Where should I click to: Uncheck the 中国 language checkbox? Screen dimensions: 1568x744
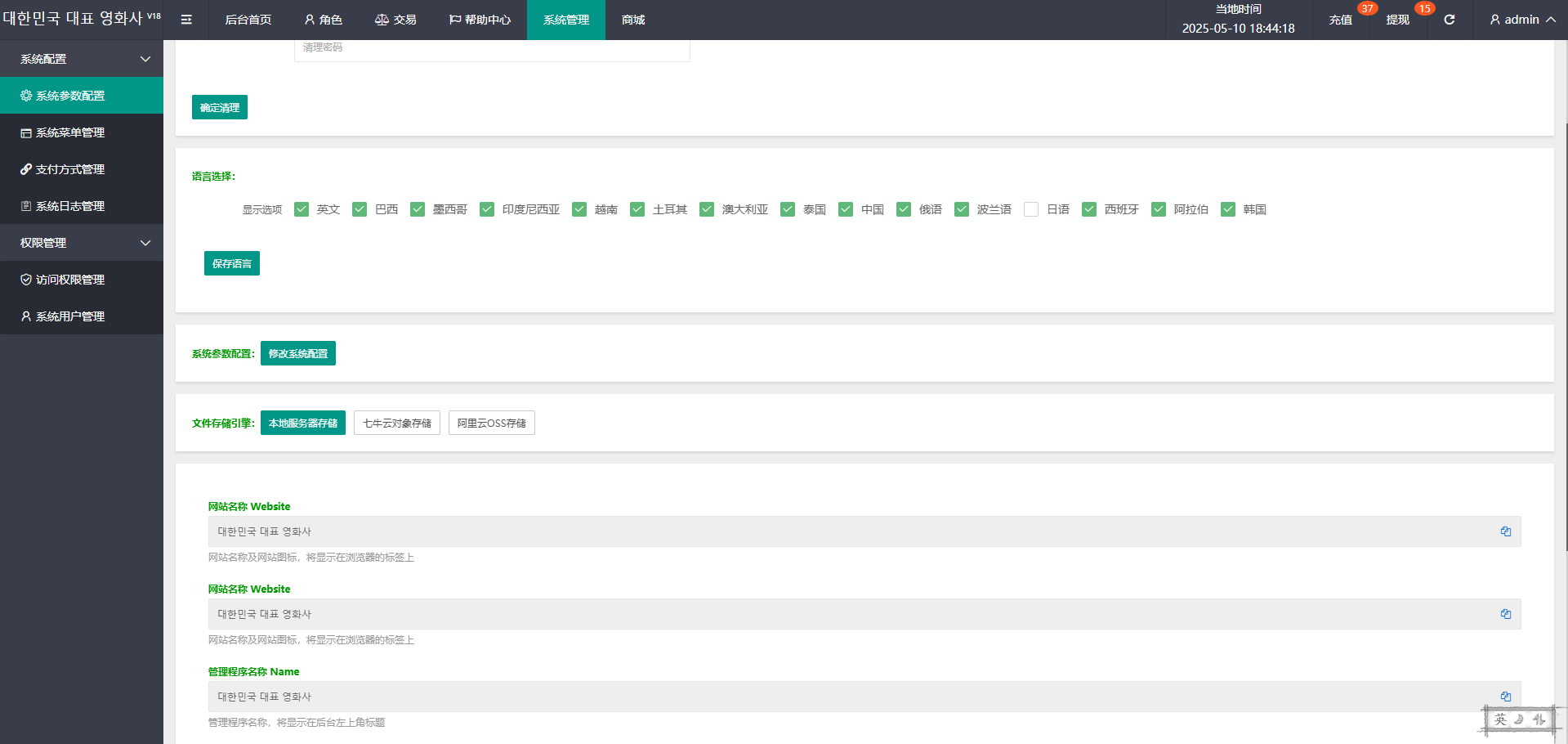(x=846, y=209)
